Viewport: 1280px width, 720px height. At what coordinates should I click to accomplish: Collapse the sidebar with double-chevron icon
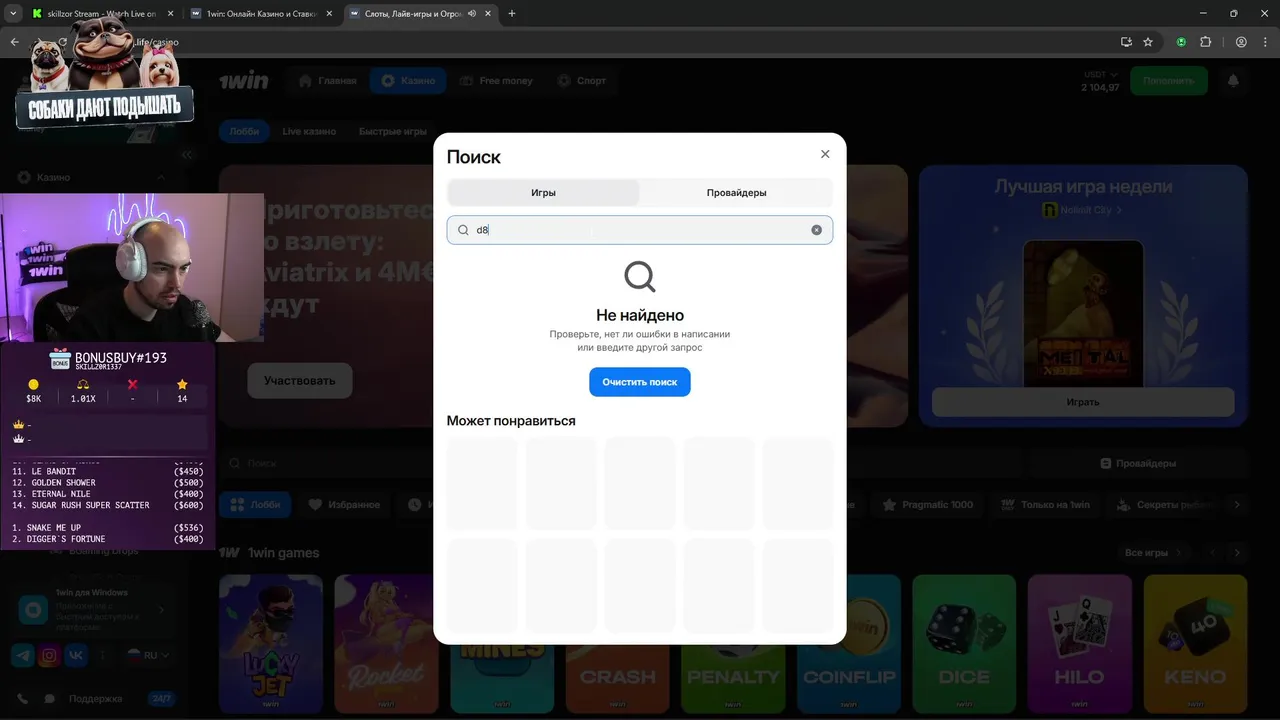pos(187,155)
